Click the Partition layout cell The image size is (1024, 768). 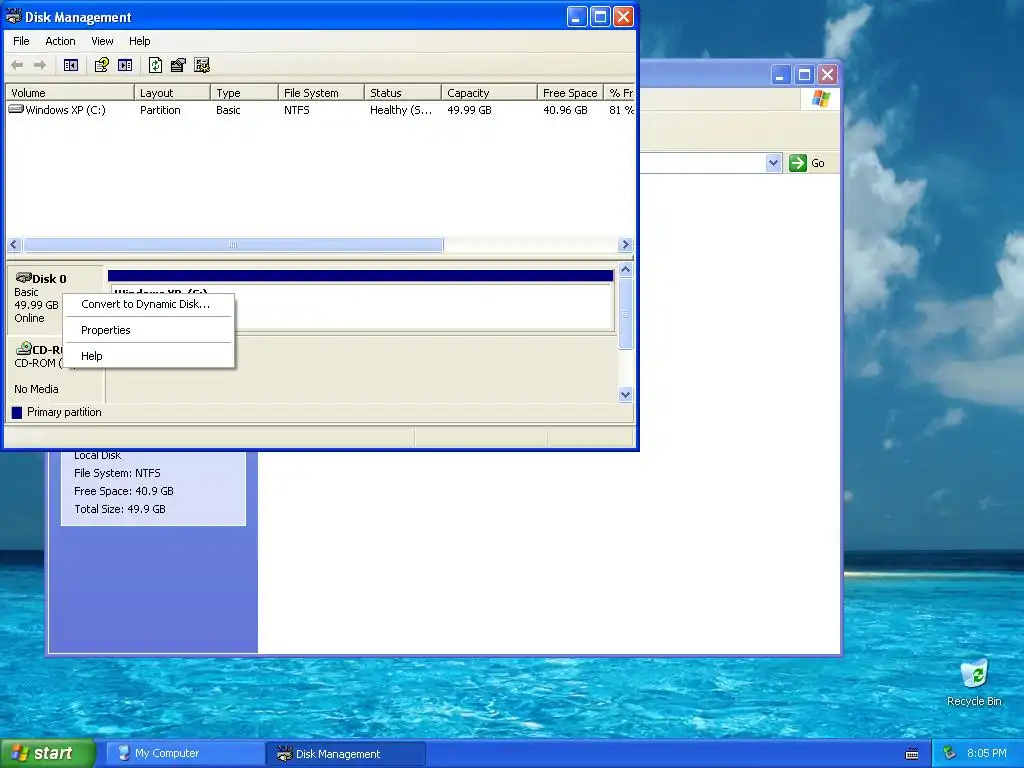point(160,110)
